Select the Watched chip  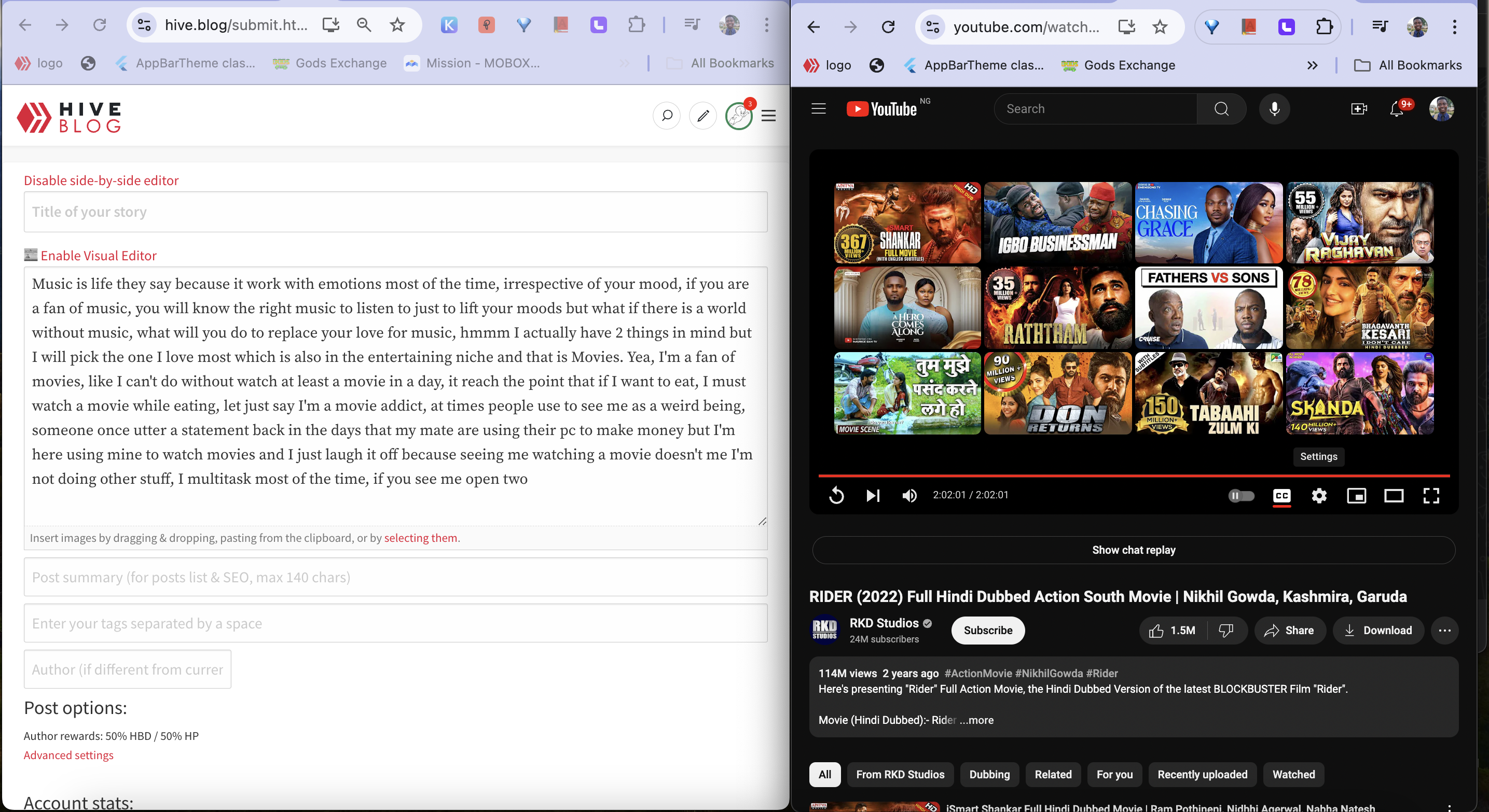(x=1293, y=775)
